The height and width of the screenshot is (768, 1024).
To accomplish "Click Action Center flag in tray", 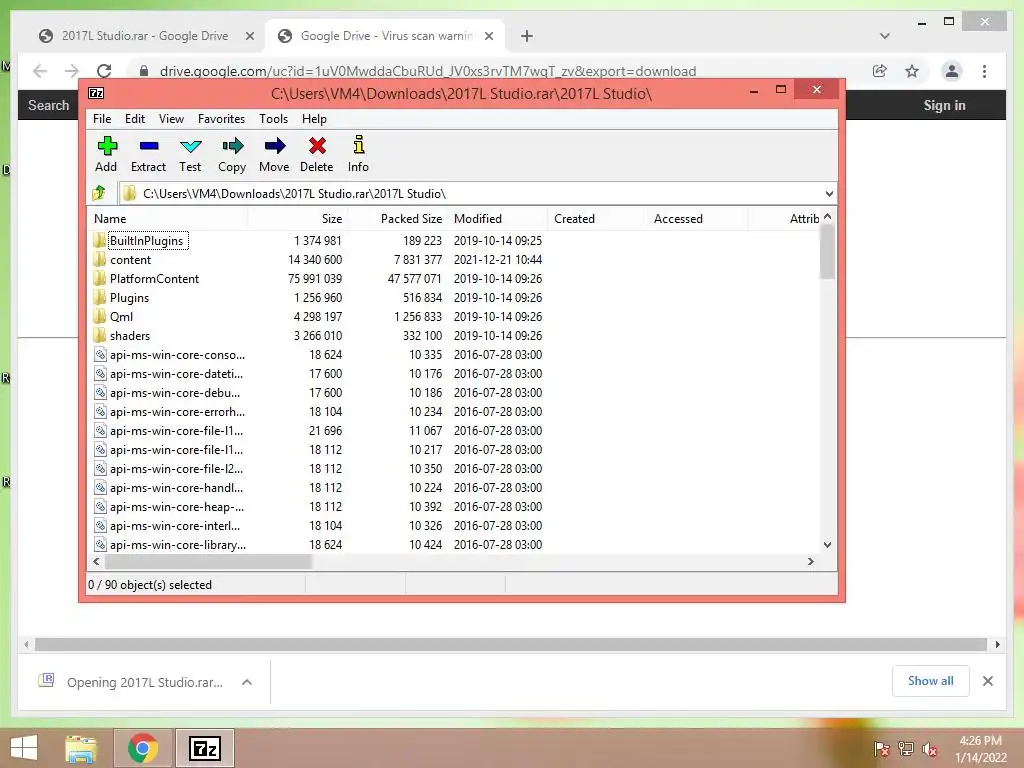I will (881, 749).
